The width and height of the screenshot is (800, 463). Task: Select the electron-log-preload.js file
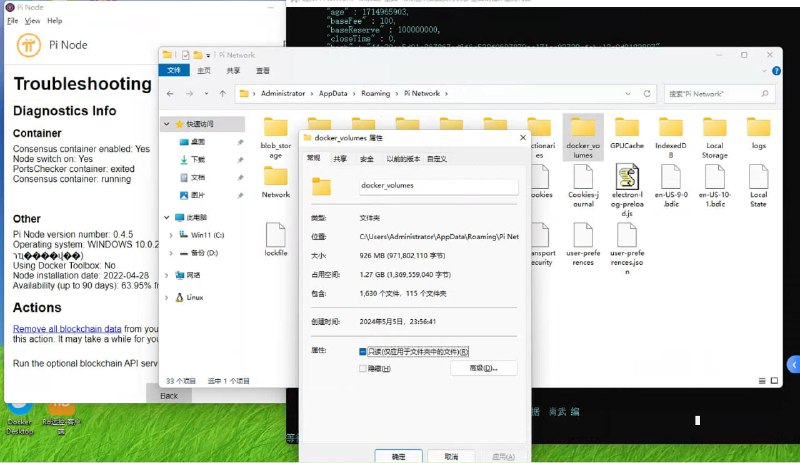627,180
